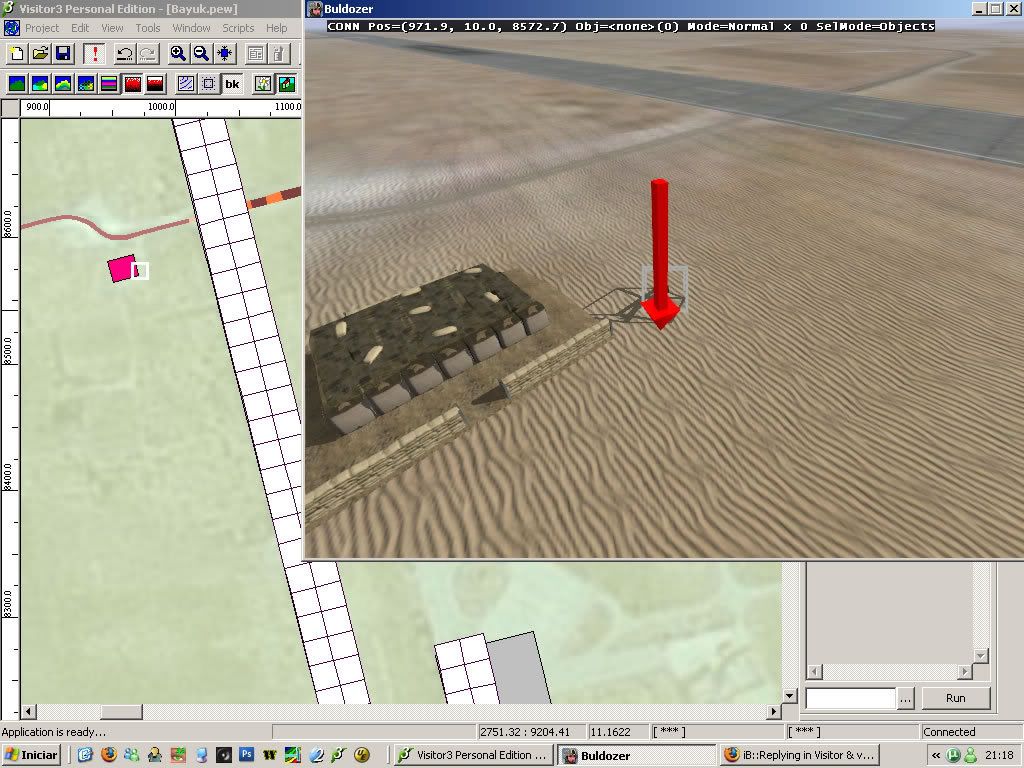
Task: Open the Tools menu
Action: click(147, 28)
